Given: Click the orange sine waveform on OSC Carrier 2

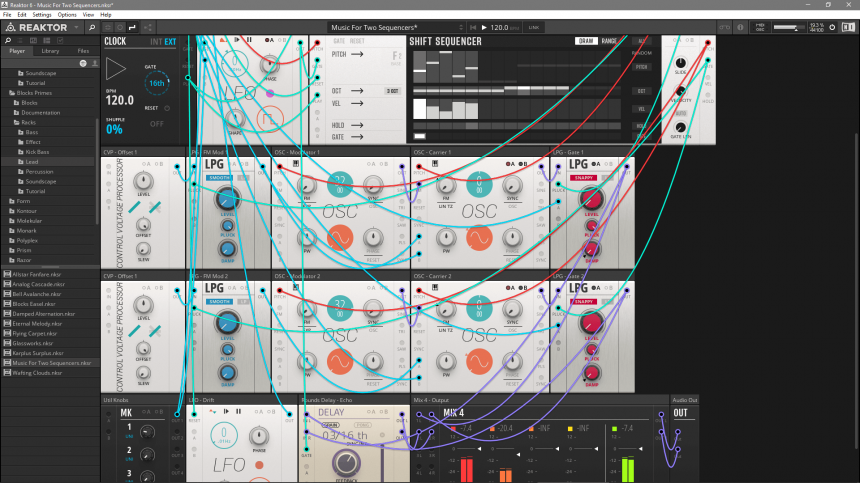Looking at the screenshot, I should click(479, 362).
